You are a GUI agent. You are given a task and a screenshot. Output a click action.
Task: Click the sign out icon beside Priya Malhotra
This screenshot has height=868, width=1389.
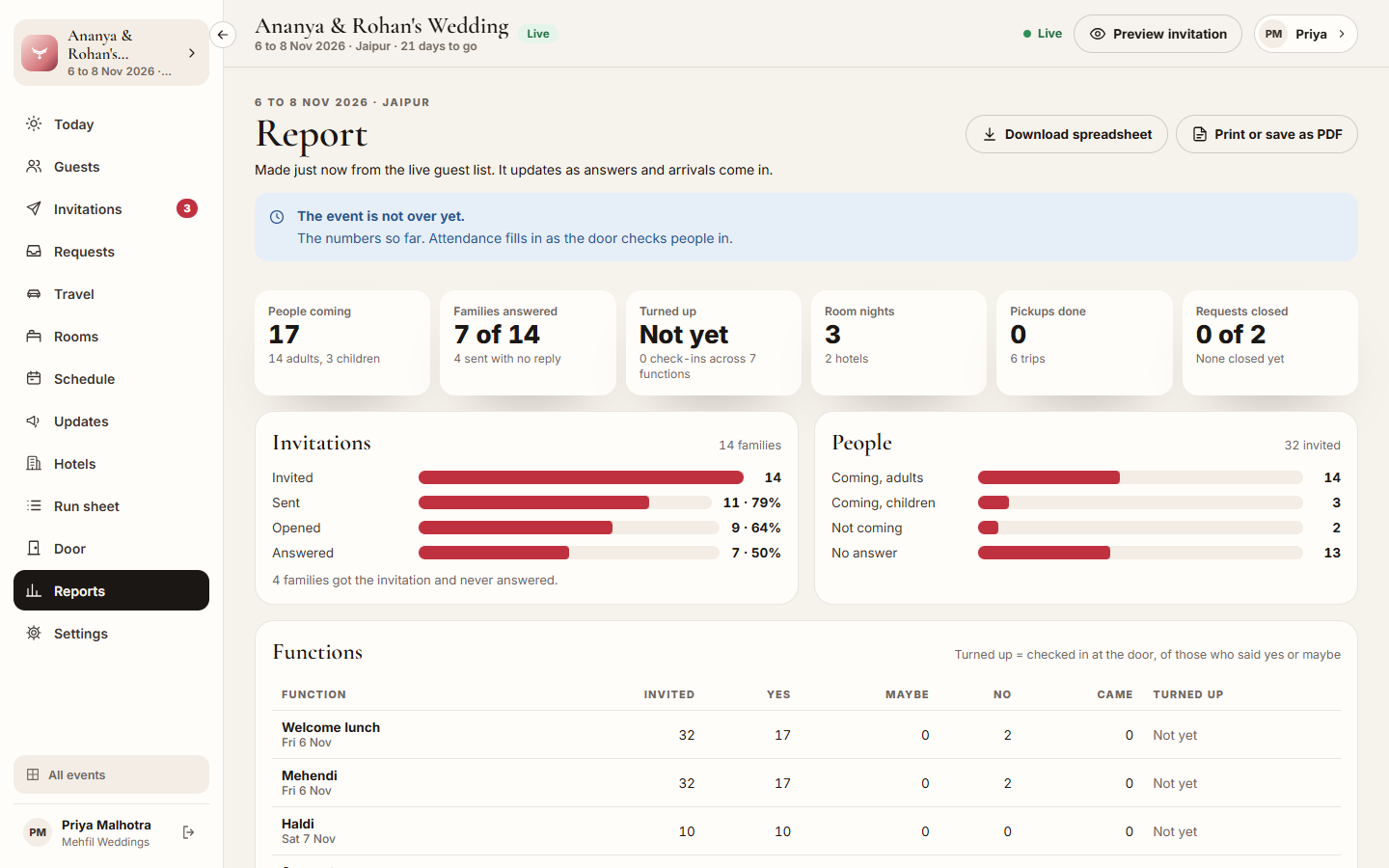(x=189, y=832)
